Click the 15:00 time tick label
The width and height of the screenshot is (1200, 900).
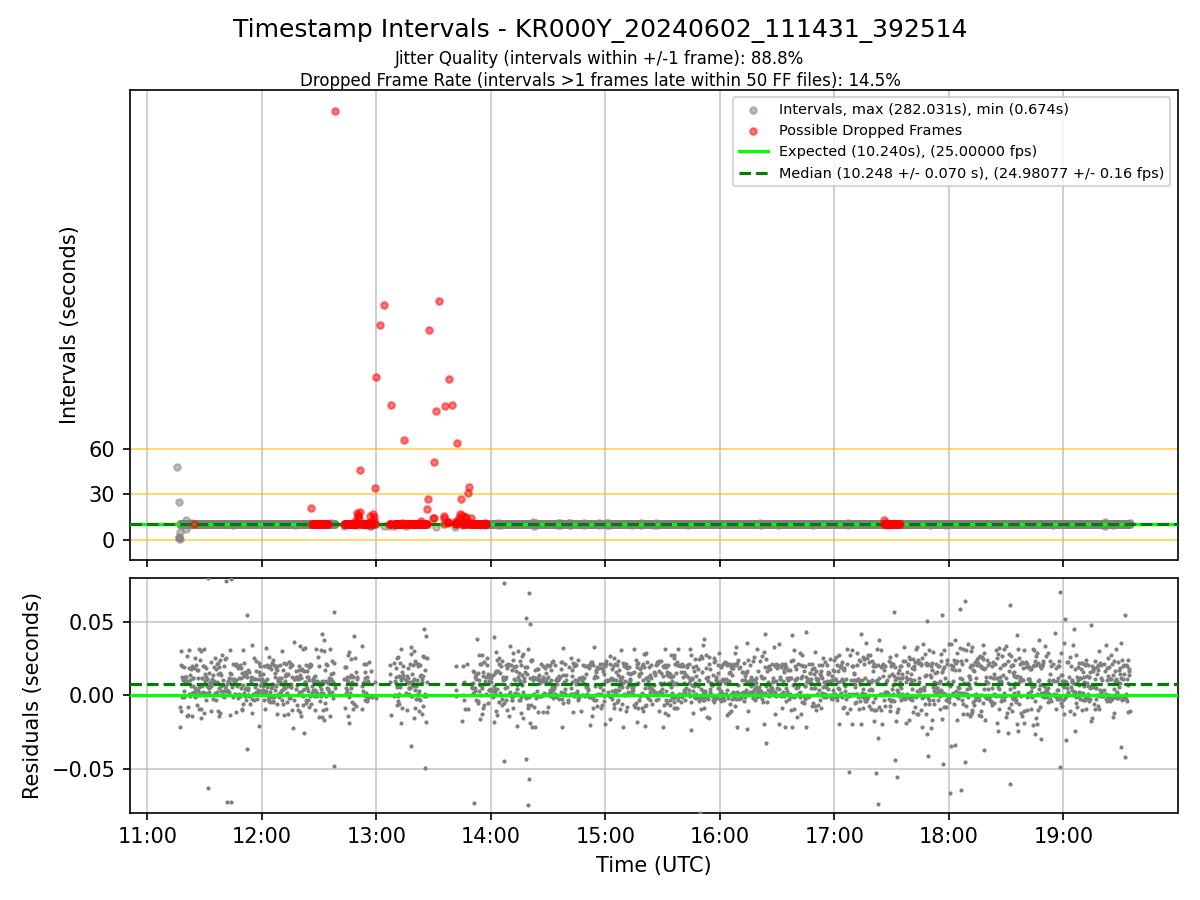click(x=605, y=834)
